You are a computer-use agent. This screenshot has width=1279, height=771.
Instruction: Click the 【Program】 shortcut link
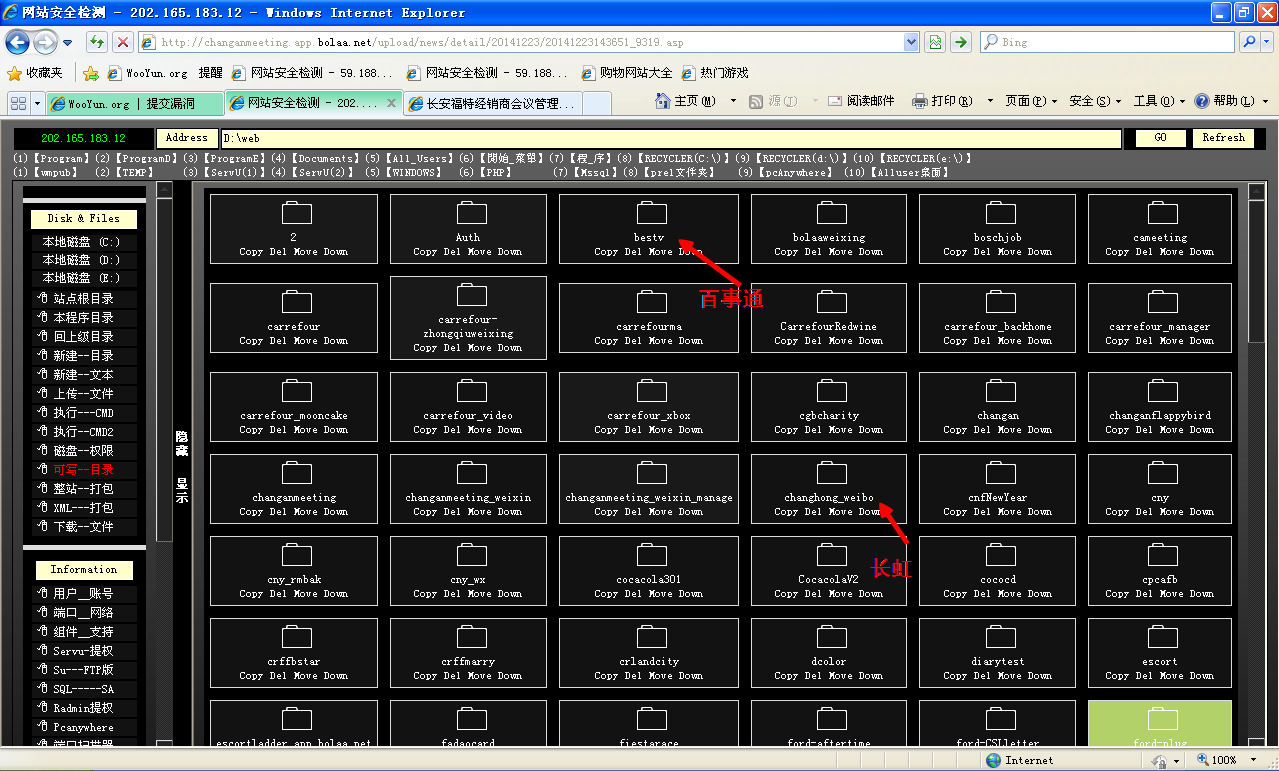(61, 158)
